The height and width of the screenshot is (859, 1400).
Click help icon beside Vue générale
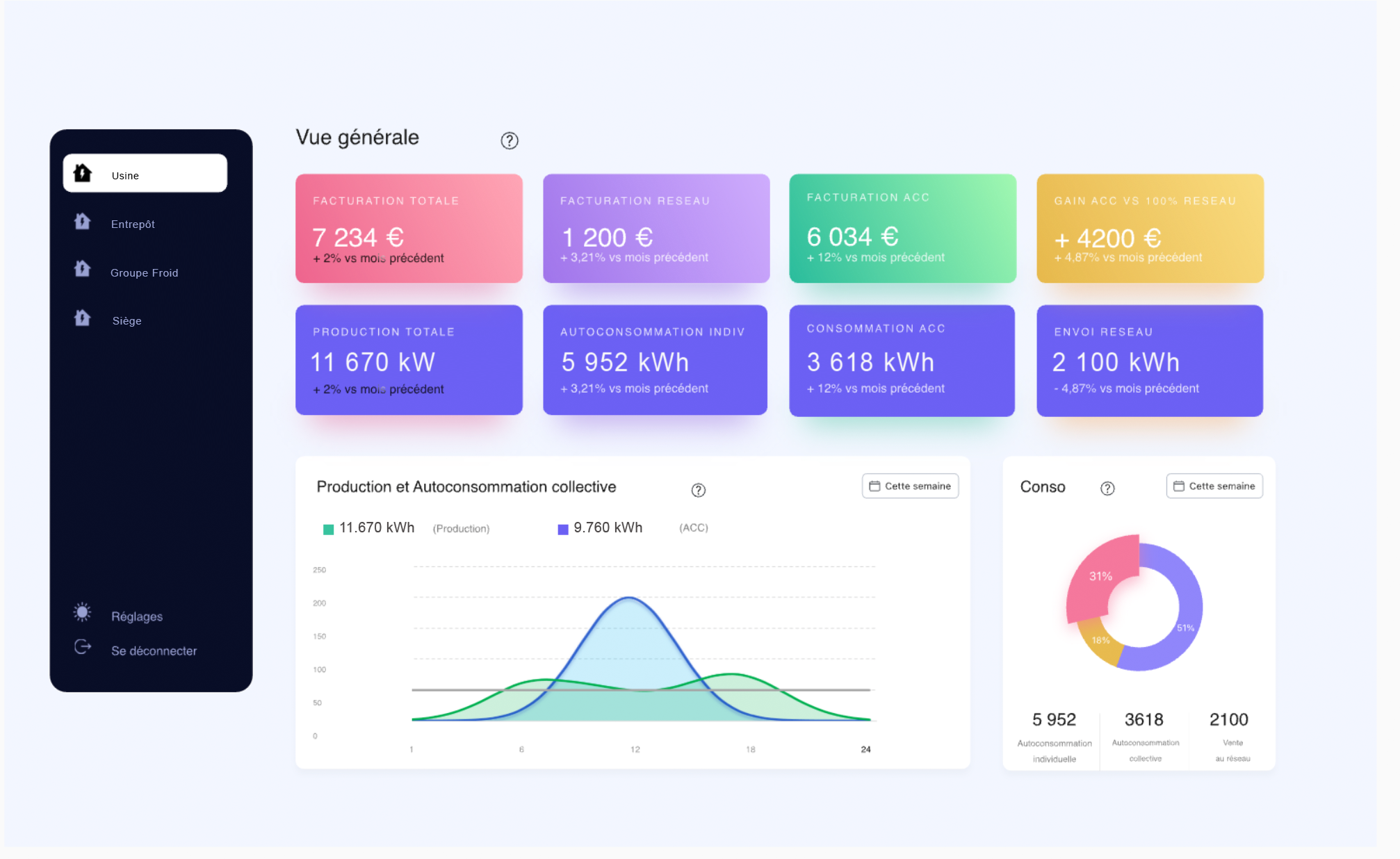pos(510,141)
